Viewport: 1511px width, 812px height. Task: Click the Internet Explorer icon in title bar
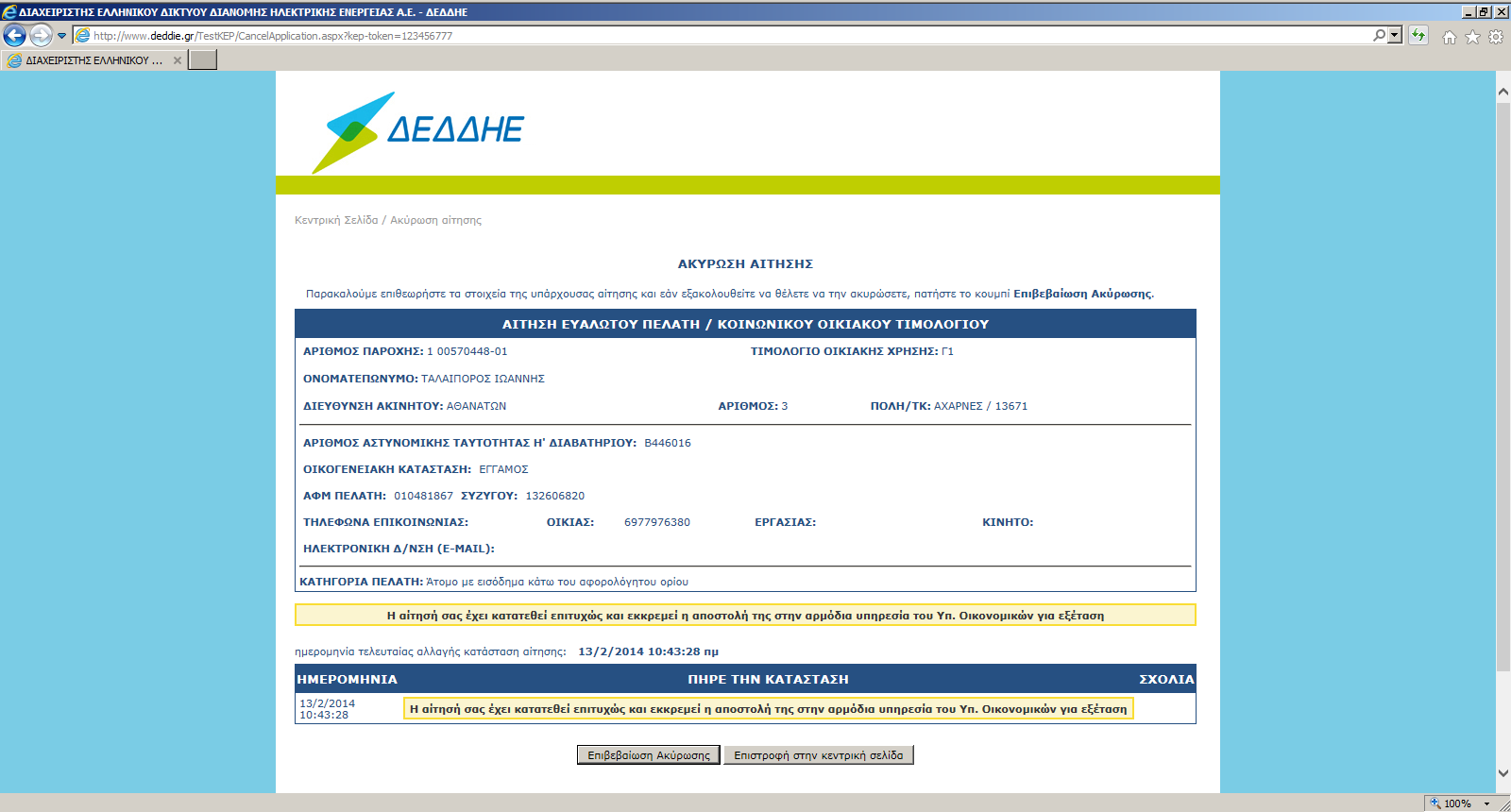(9, 11)
